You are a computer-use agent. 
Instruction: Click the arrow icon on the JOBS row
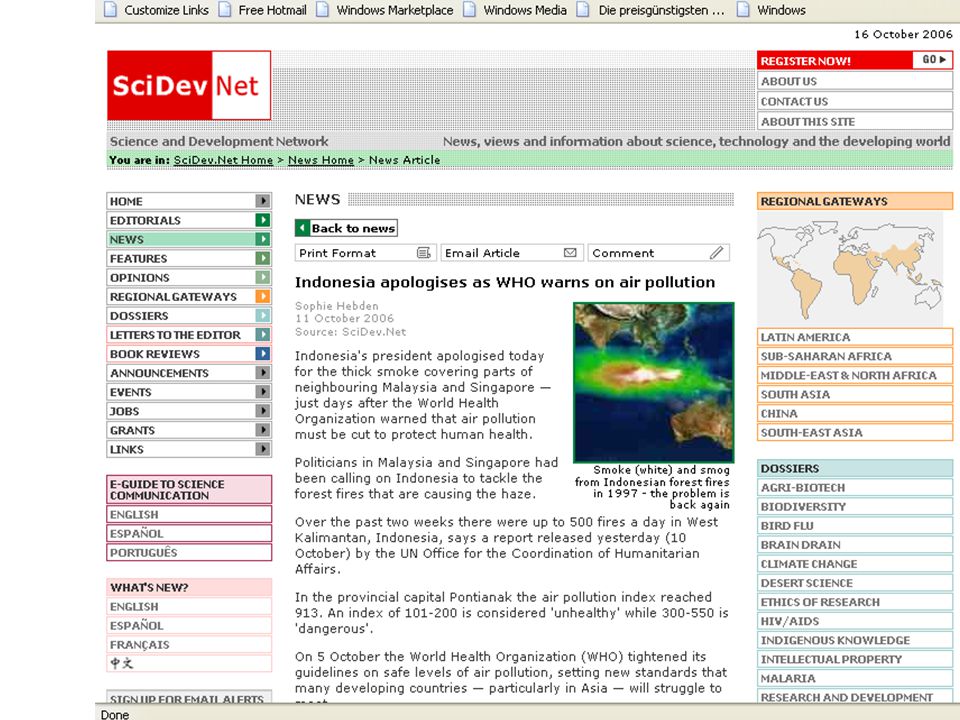[x=263, y=410]
